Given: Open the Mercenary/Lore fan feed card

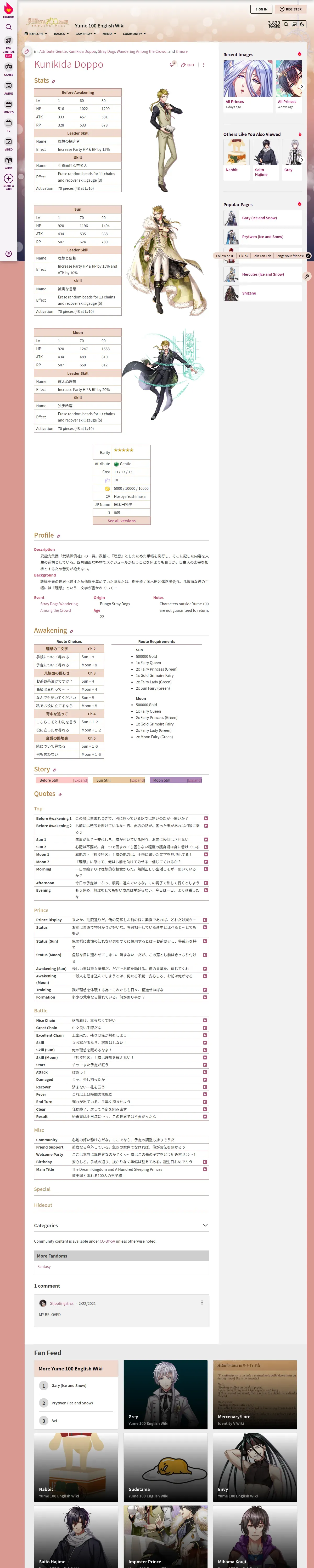Looking at the screenshot, I should click(x=255, y=1394).
